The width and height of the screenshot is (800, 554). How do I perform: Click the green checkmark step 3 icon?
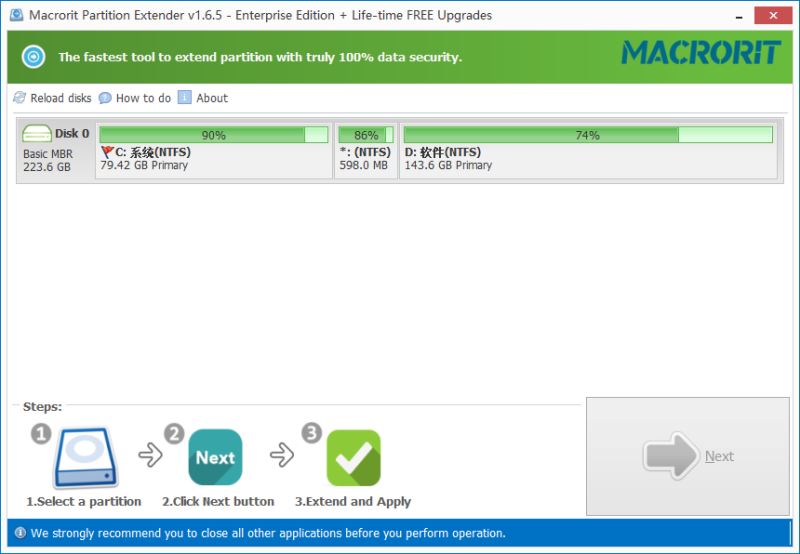click(x=354, y=458)
